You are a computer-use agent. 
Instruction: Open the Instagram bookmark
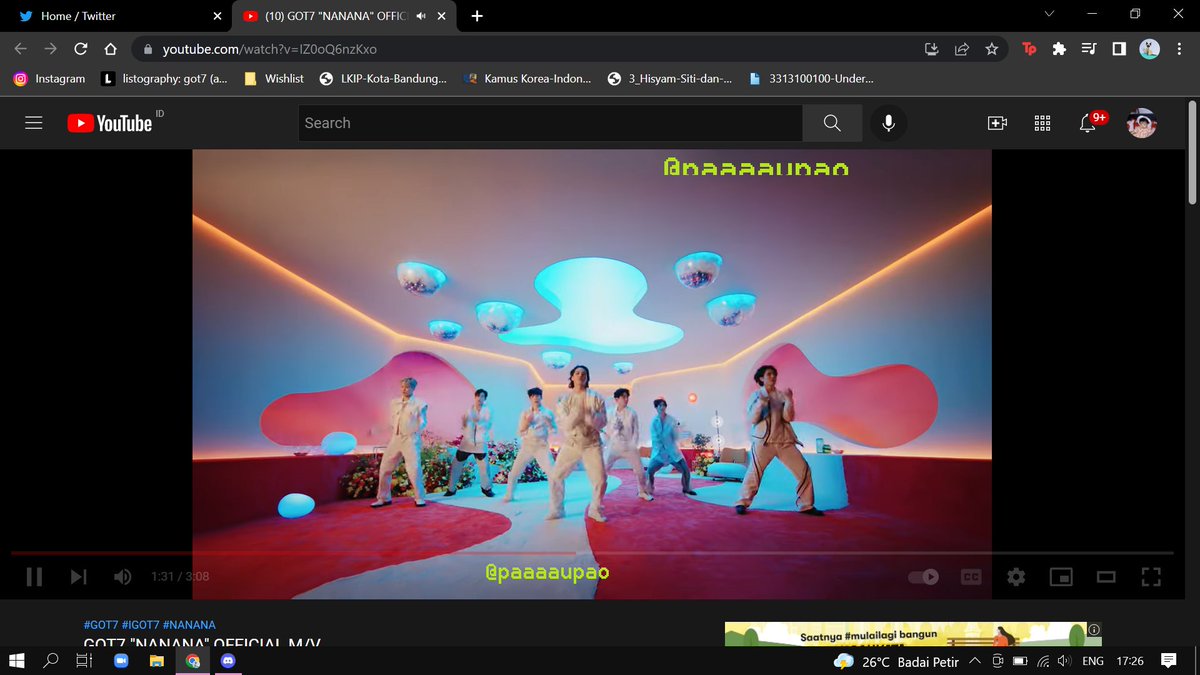coord(49,78)
